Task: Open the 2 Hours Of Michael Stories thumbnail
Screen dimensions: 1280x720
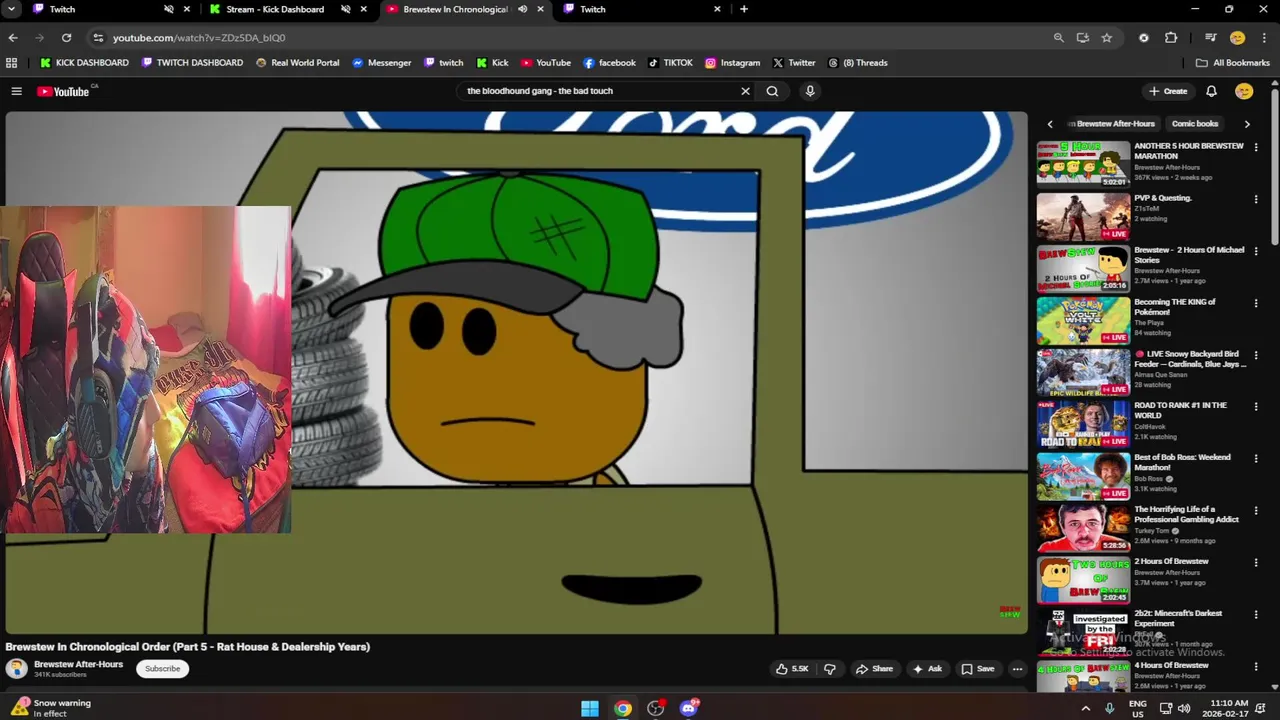Action: [x=1083, y=268]
